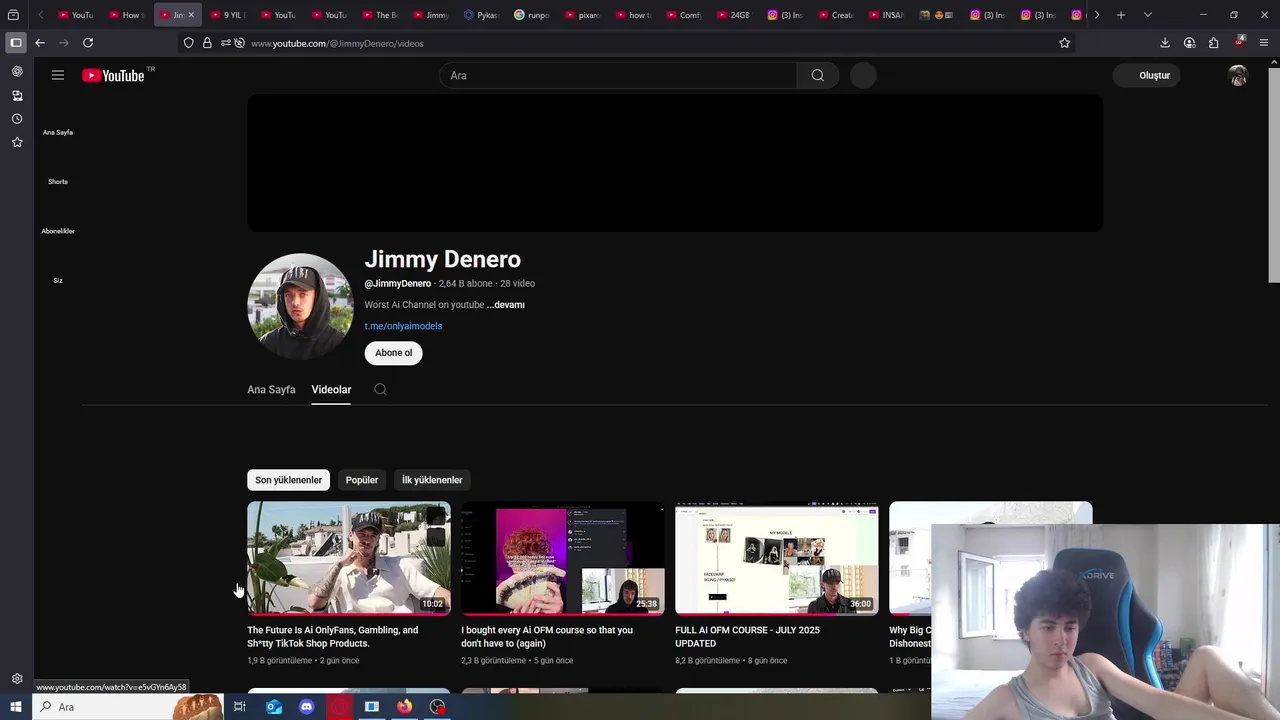Screen dimensions: 1280x720
Task: Expand the list all tabs dropdown arrow
Action: coord(1147,15)
